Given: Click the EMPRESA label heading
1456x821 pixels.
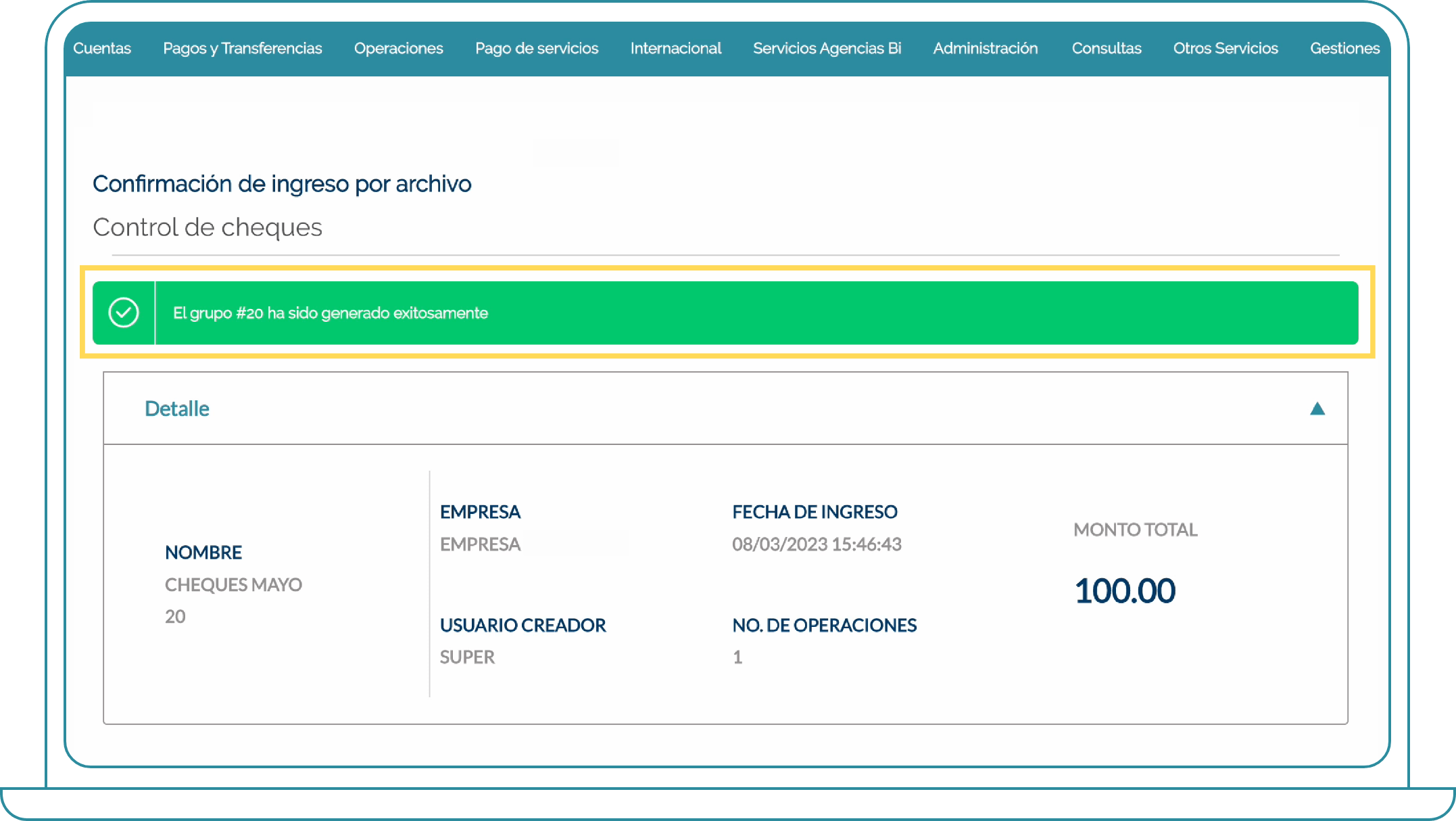Looking at the screenshot, I should click(480, 512).
